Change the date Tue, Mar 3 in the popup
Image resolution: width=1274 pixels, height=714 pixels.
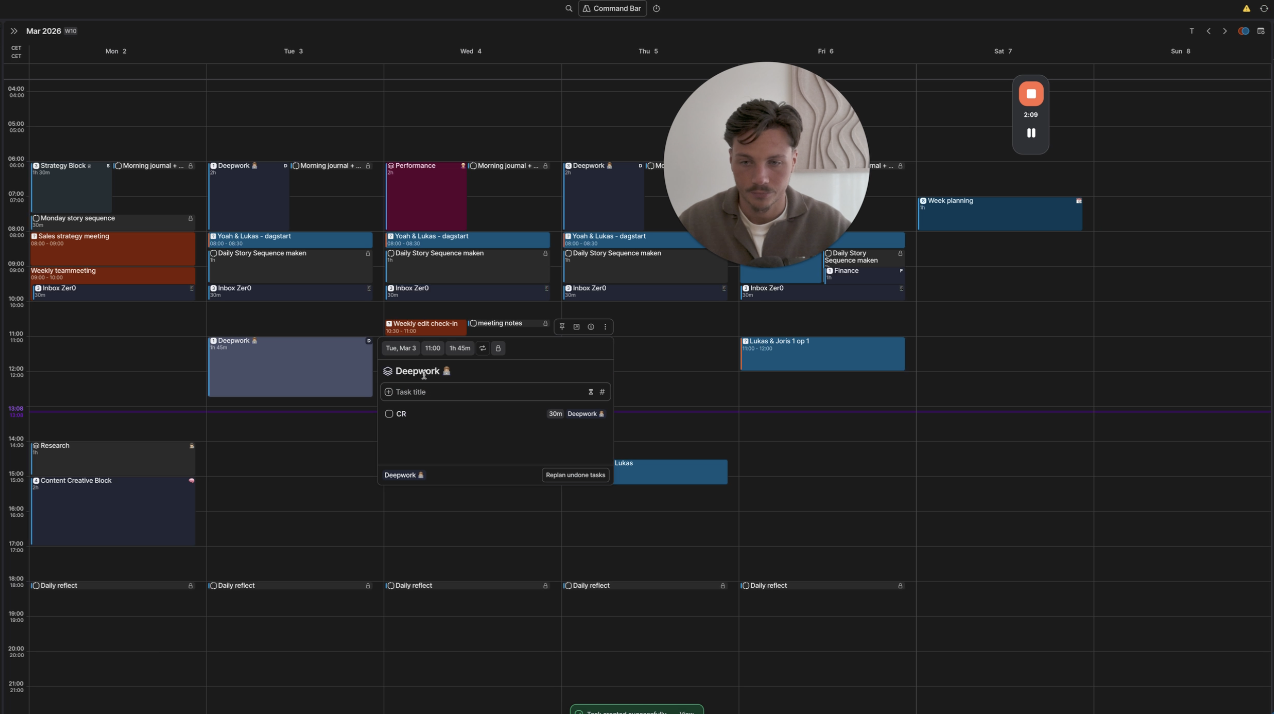400,348
